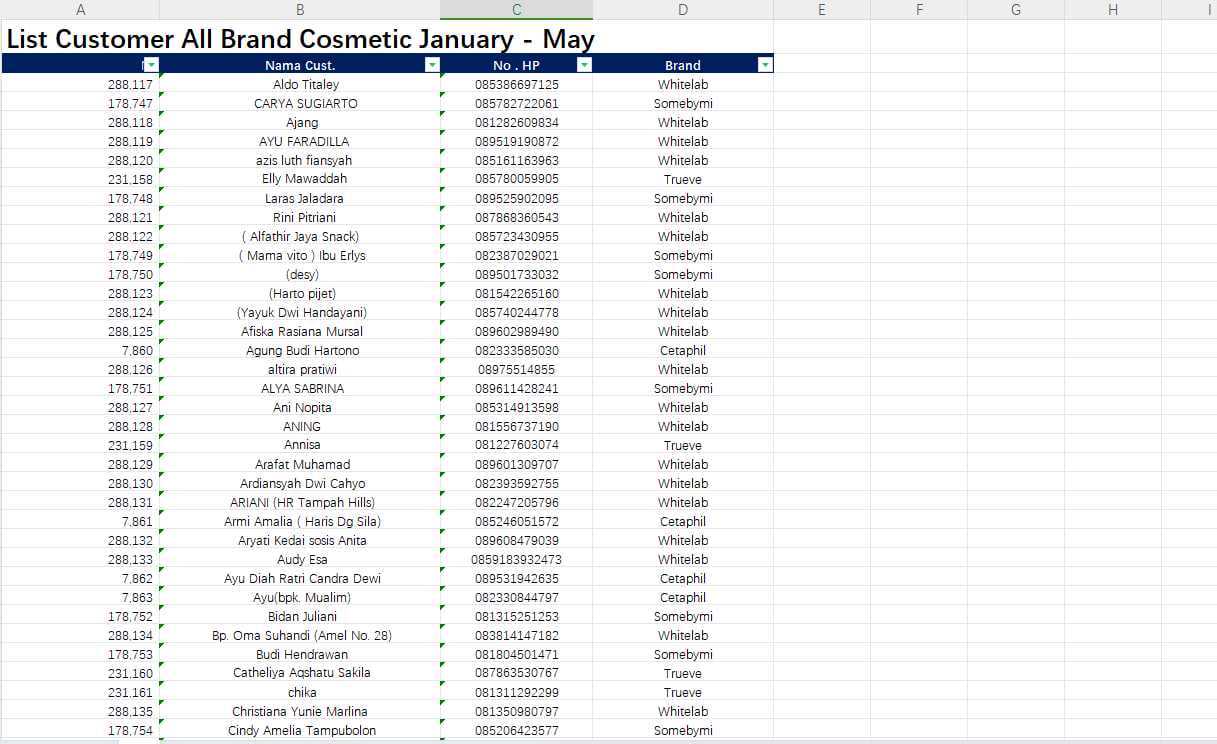Viewport: 1217px width, 744px height.
Task: Select the ANING name cell
Action: pyautogui.click(x=300, y=427)
